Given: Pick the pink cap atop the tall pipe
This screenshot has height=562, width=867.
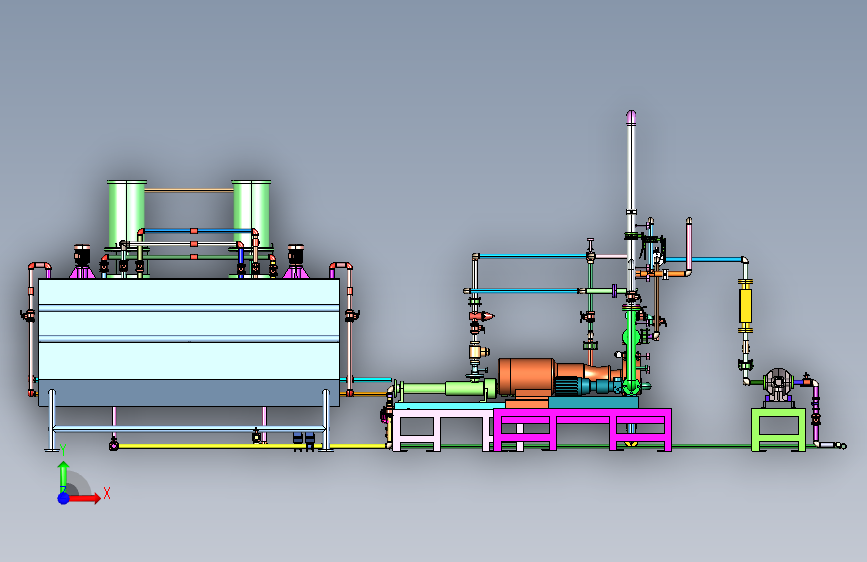Looking at the screenshot, I should tap(631, 116).
